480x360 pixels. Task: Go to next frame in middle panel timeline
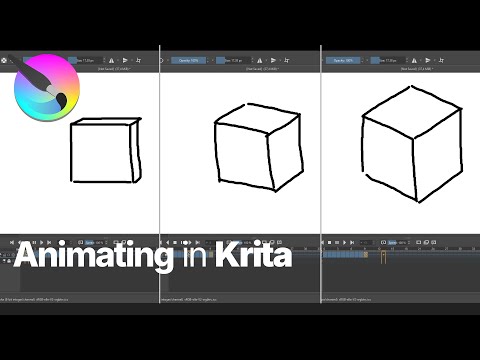pyautogui.click(x=198, y=242)
